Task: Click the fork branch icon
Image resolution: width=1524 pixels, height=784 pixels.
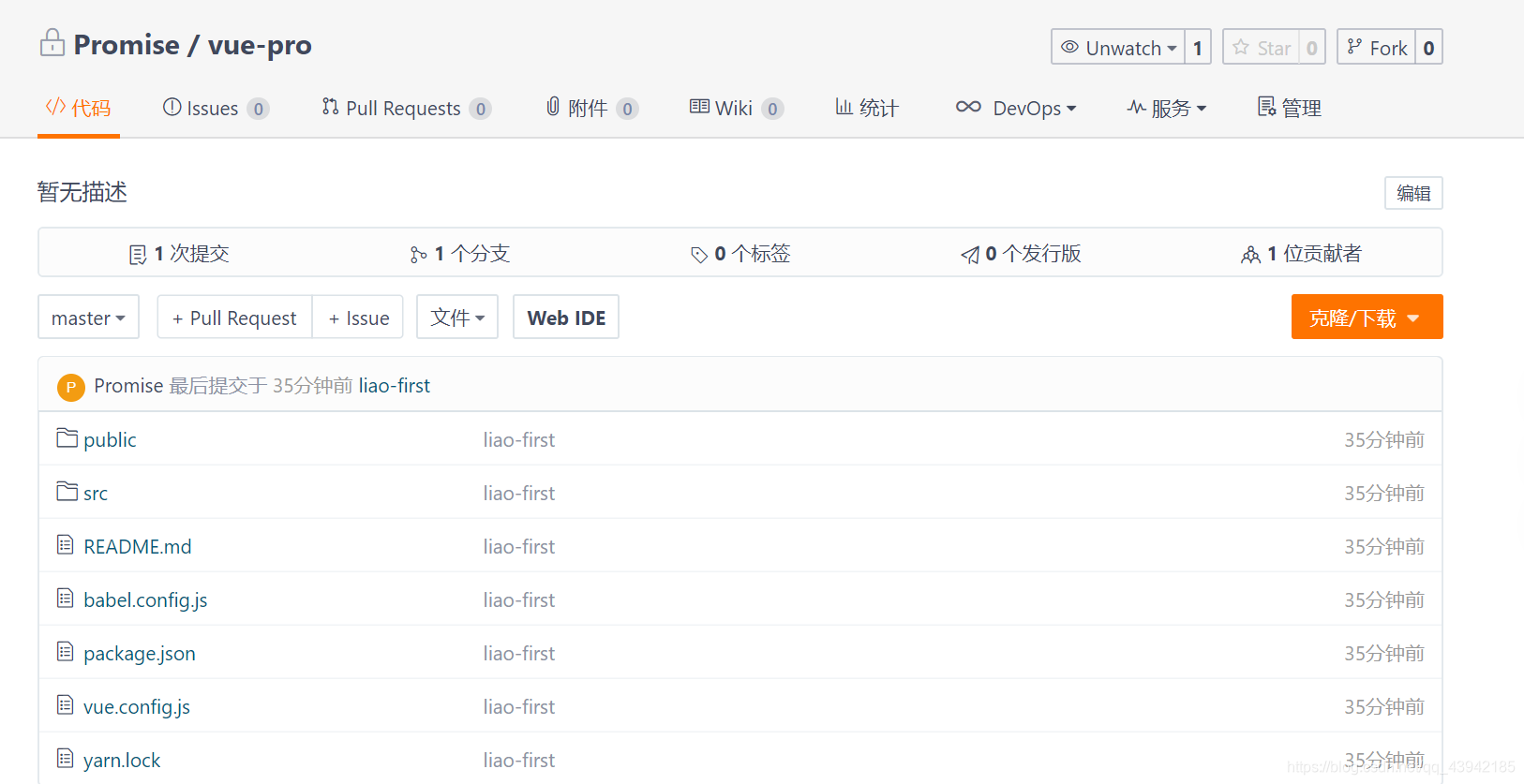Action: (x=1354, y=47)
